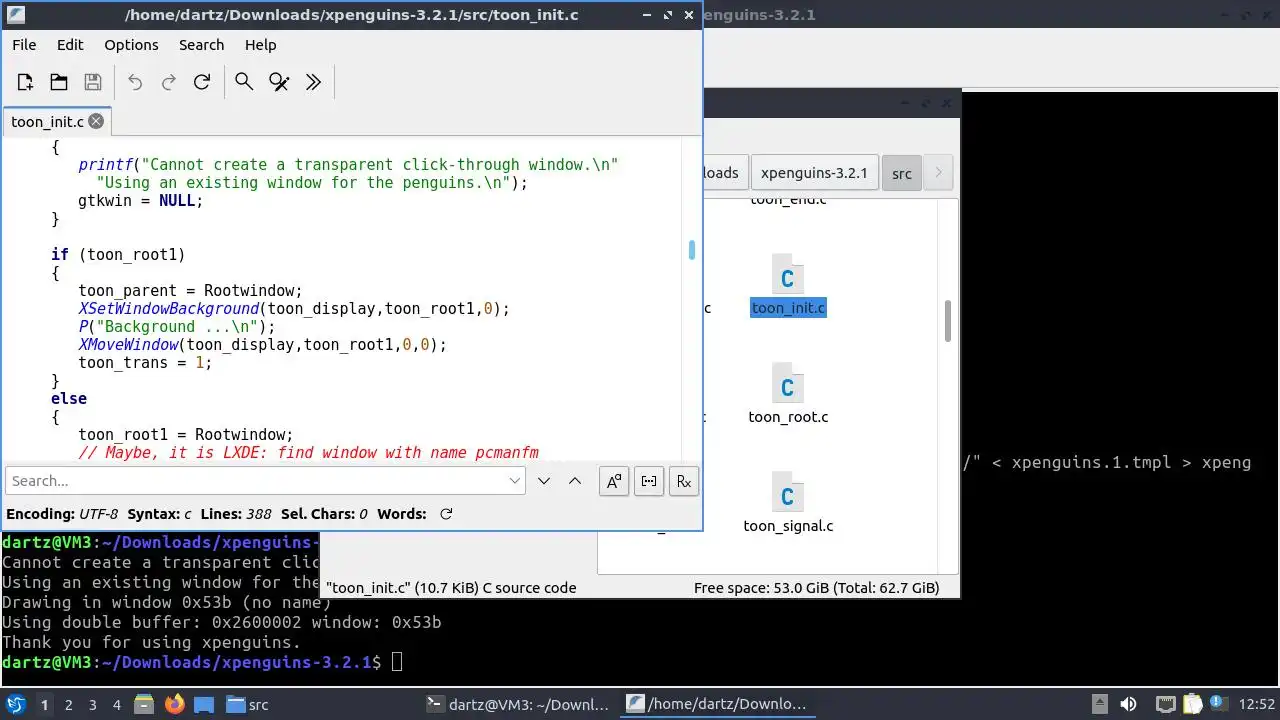Click the show desktop taskbar icon
Image resolution: width=1280 pixels, height=720 pixels.
(204, 705)
